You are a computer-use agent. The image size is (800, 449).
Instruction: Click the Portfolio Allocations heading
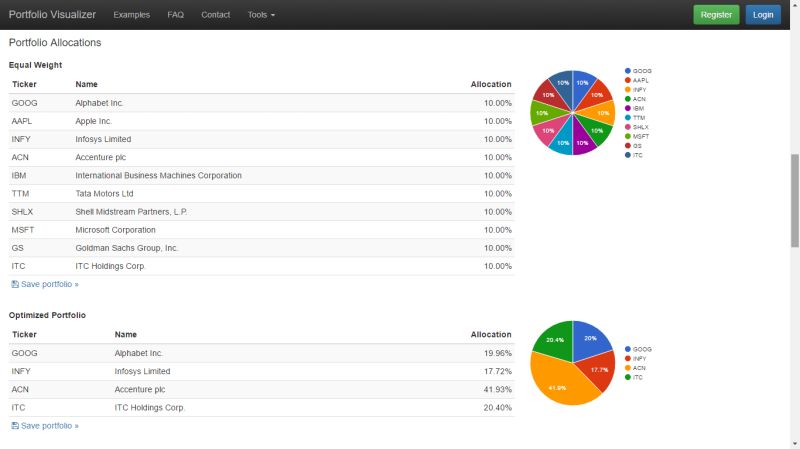(x=55, y=43)
